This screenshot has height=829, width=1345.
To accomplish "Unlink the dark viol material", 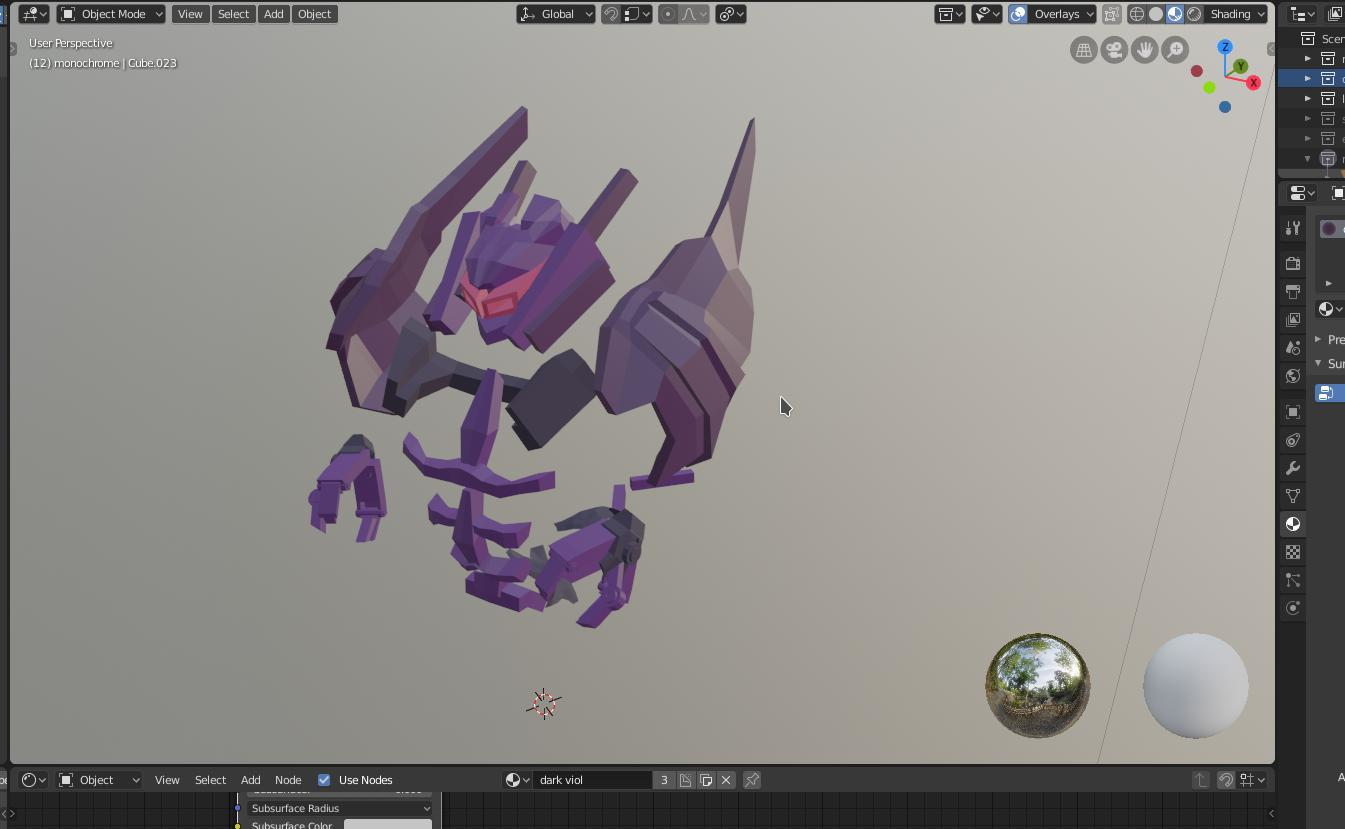I will 727,780.
